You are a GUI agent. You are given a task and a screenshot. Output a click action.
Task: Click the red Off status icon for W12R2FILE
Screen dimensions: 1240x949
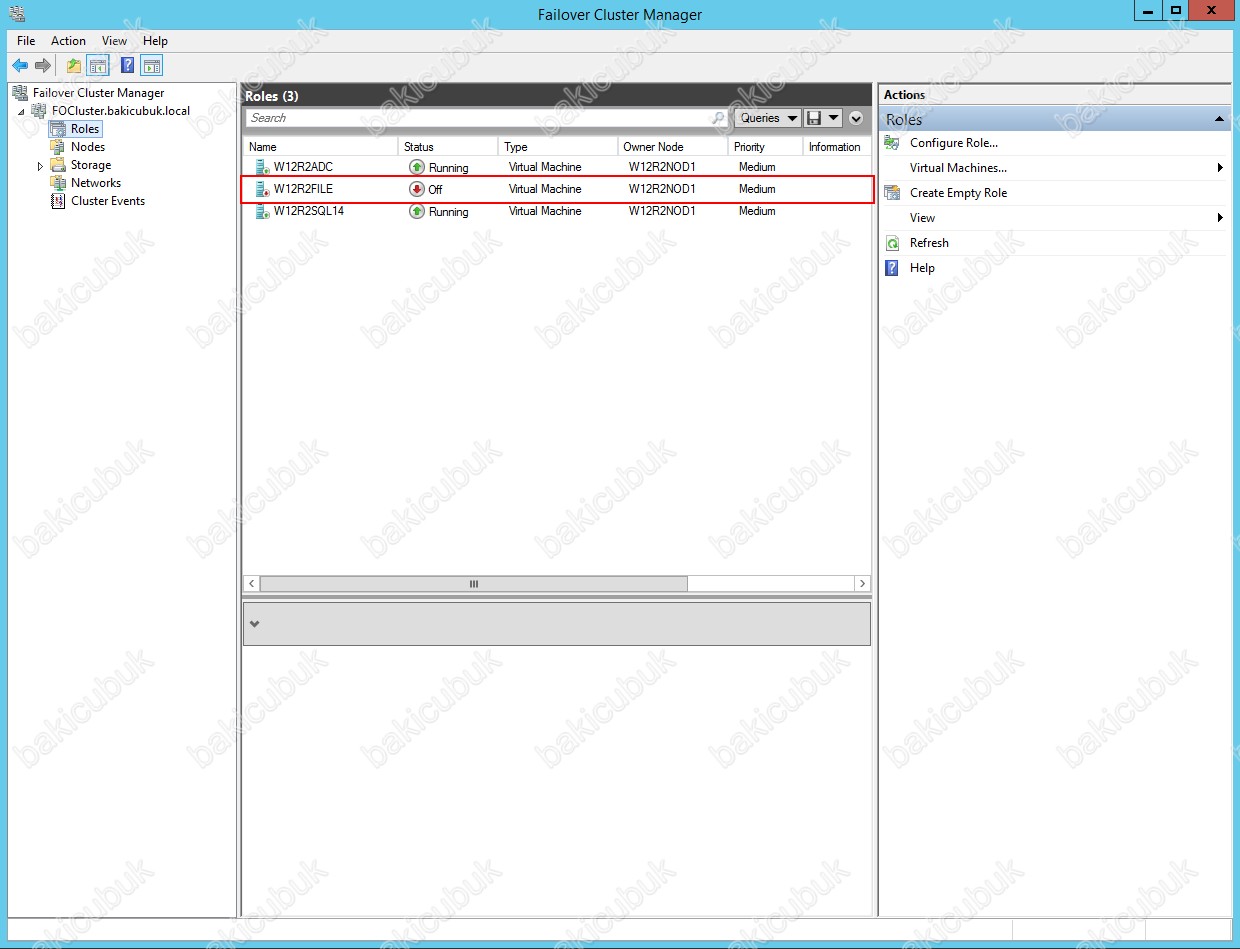(x=417, y=189)
